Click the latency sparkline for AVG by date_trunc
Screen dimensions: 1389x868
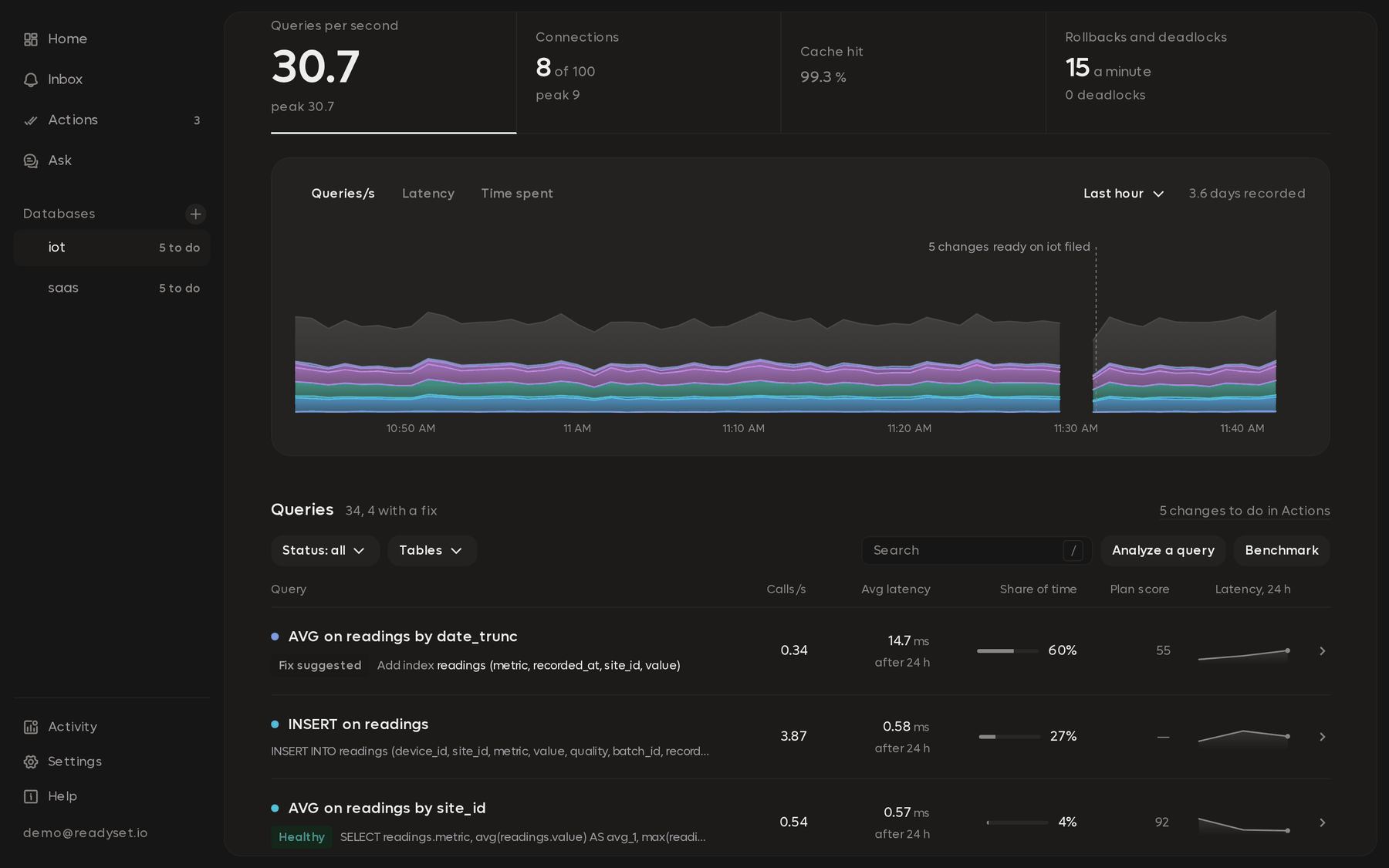tap(1243, 655)
